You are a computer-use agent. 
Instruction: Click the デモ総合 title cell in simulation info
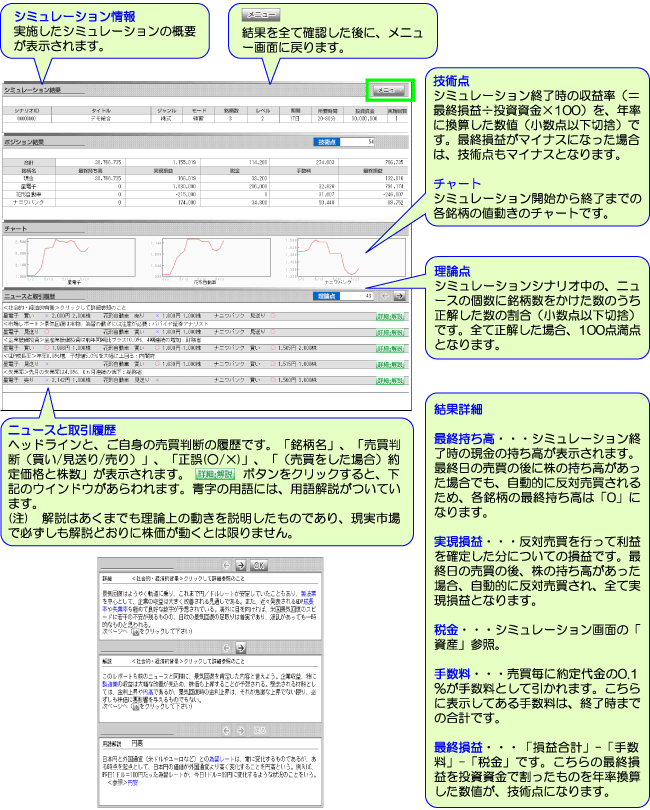(101, 118)
